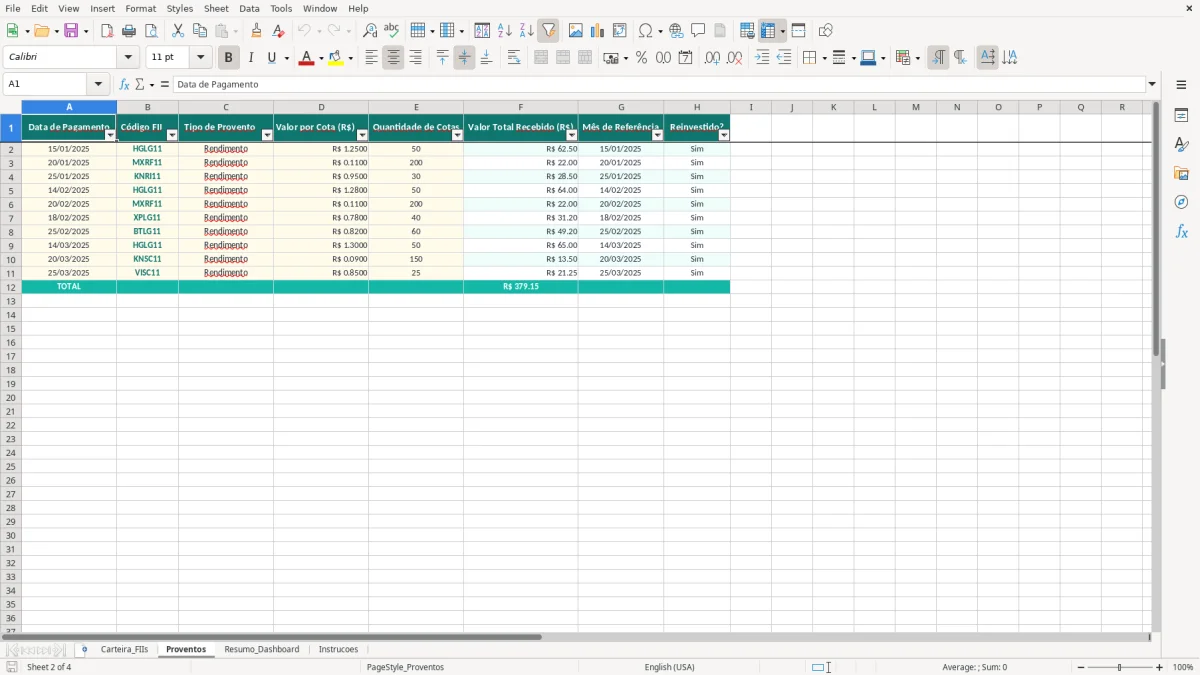The image size is (1200, 675).
Task: Open Print Preview
Action: (x=151, y=31)
